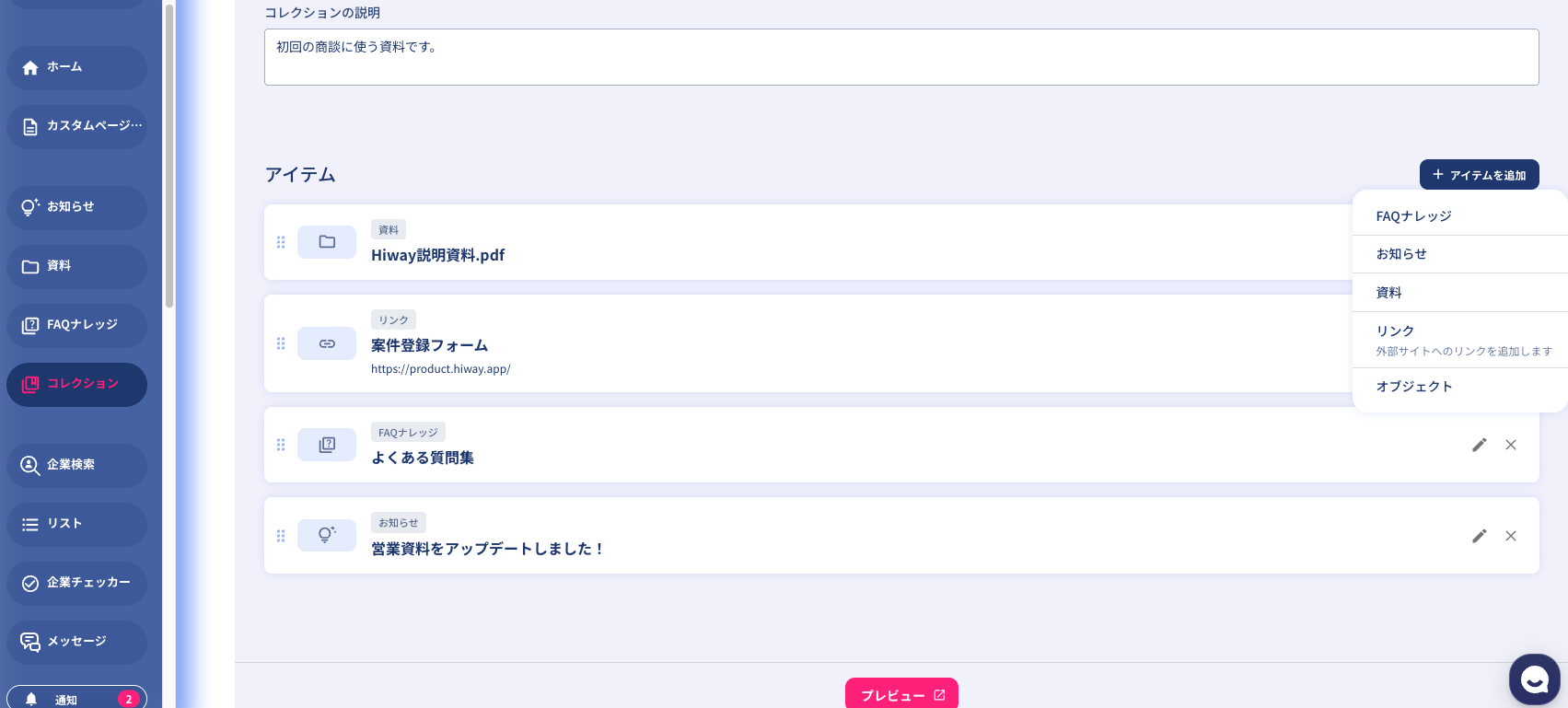Screen dimensions: 1568x708
Task: Grab the drag handle of Hiway説明資料.pdf
Action: point(281,242)
